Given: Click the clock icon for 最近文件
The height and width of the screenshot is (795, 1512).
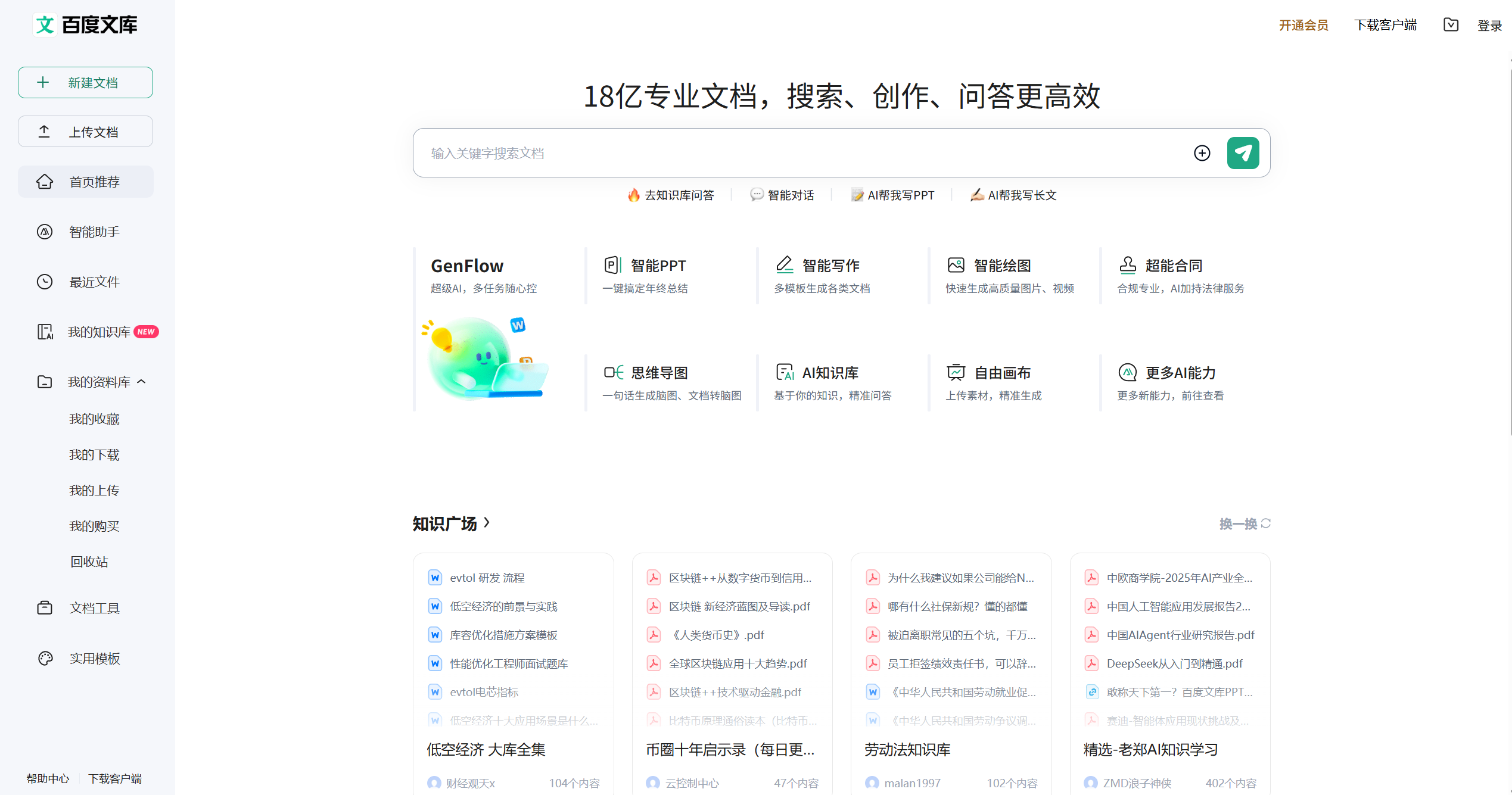Looking at the screenshot, I should click(45, 282).
